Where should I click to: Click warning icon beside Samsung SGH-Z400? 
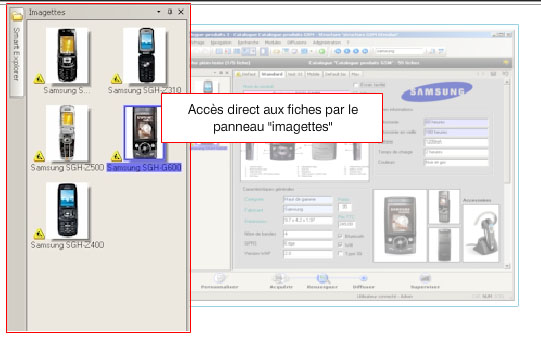[39, 234]
